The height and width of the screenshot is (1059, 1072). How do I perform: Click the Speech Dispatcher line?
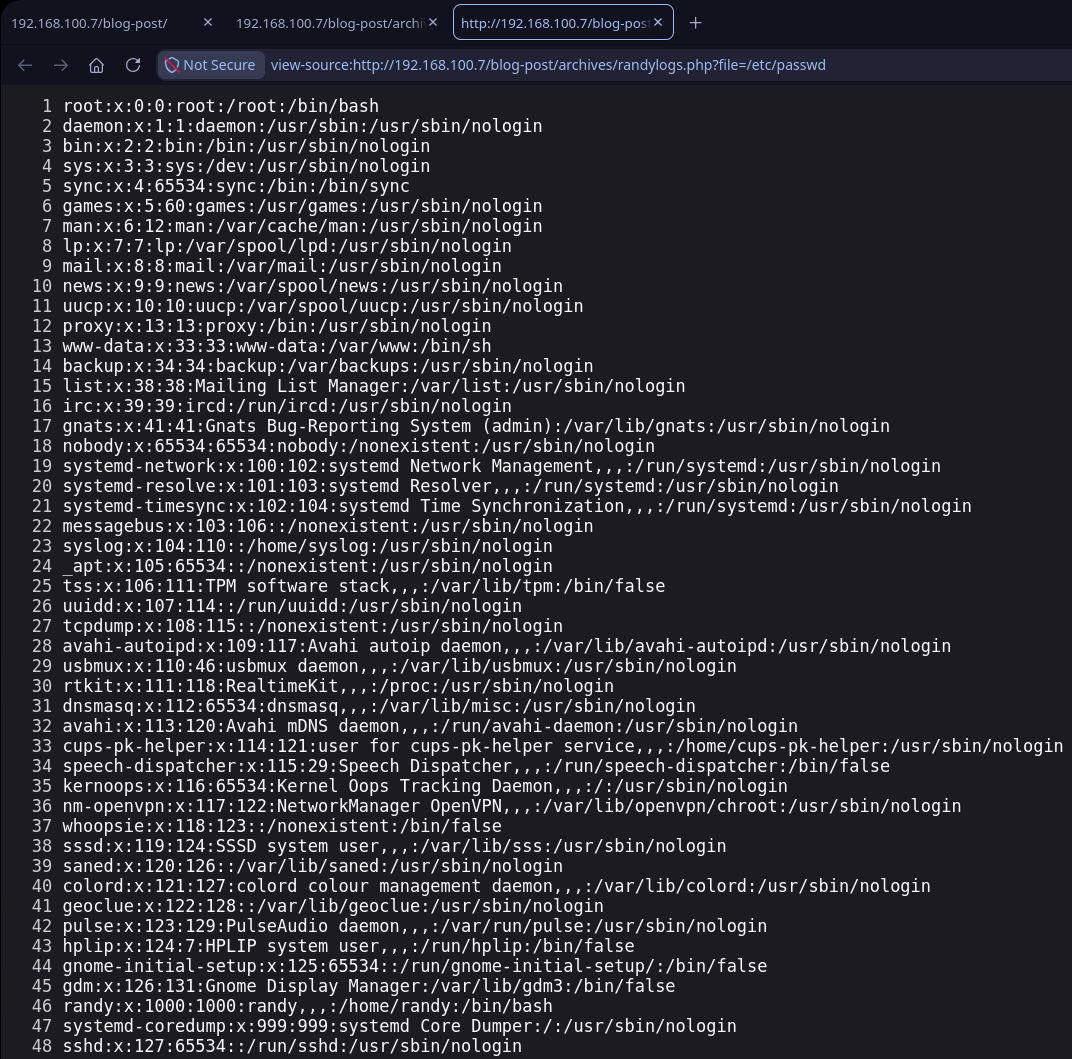tap(477, 766)
